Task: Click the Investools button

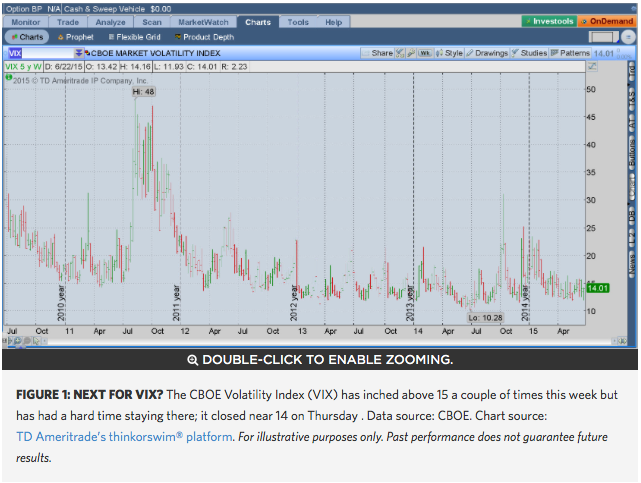Action: (549, 21)
